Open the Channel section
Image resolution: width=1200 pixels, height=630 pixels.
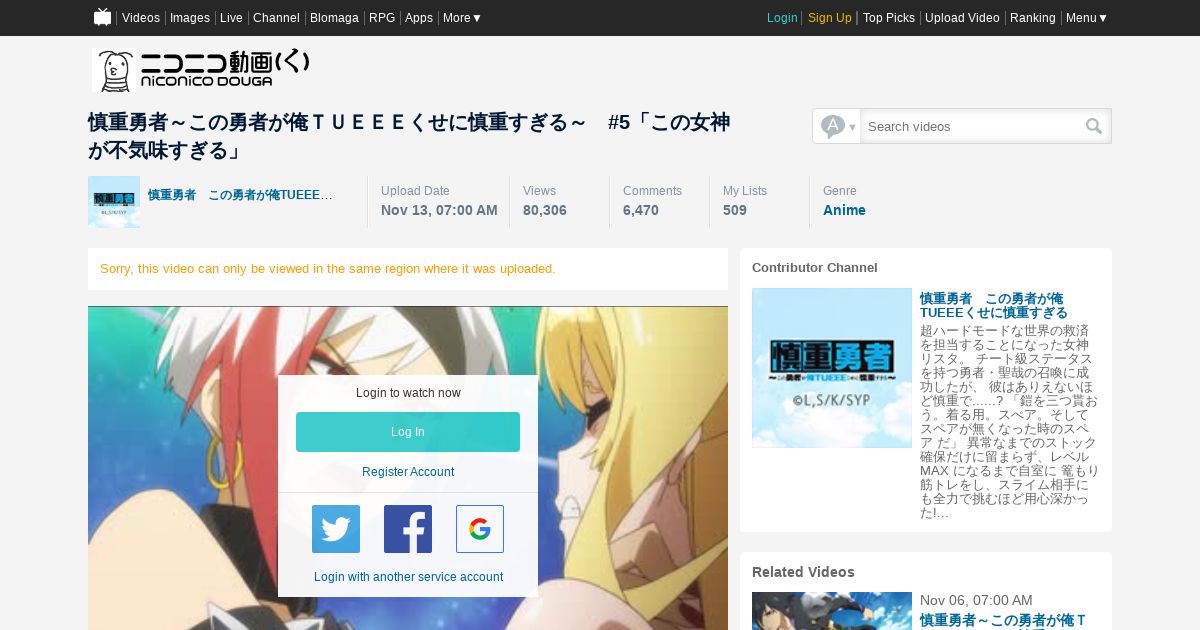(276, 18)
